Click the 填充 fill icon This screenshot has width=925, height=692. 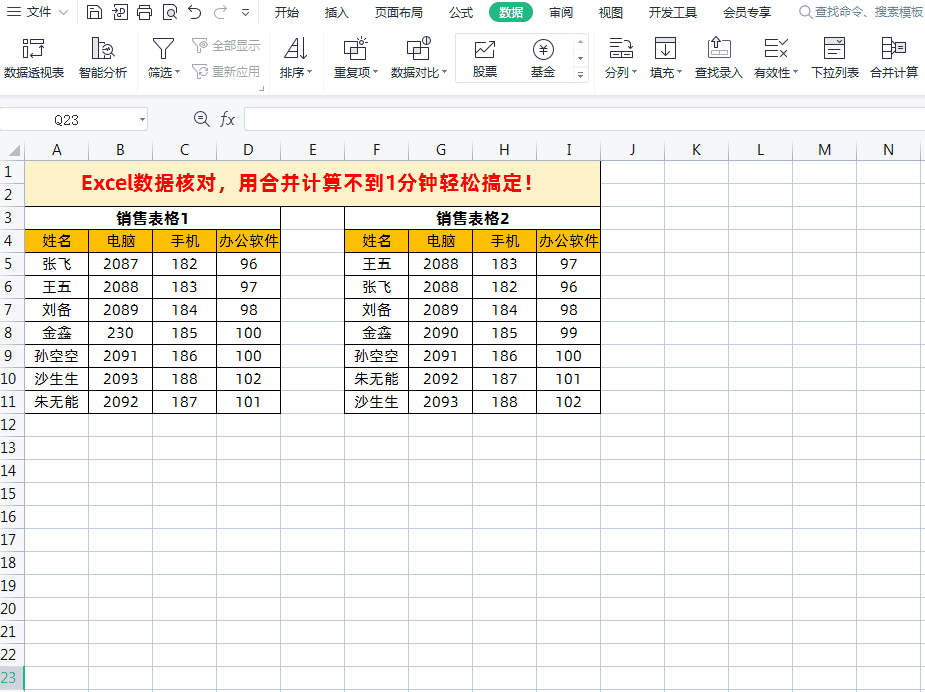pyautogui.click(x=665, y=49)
